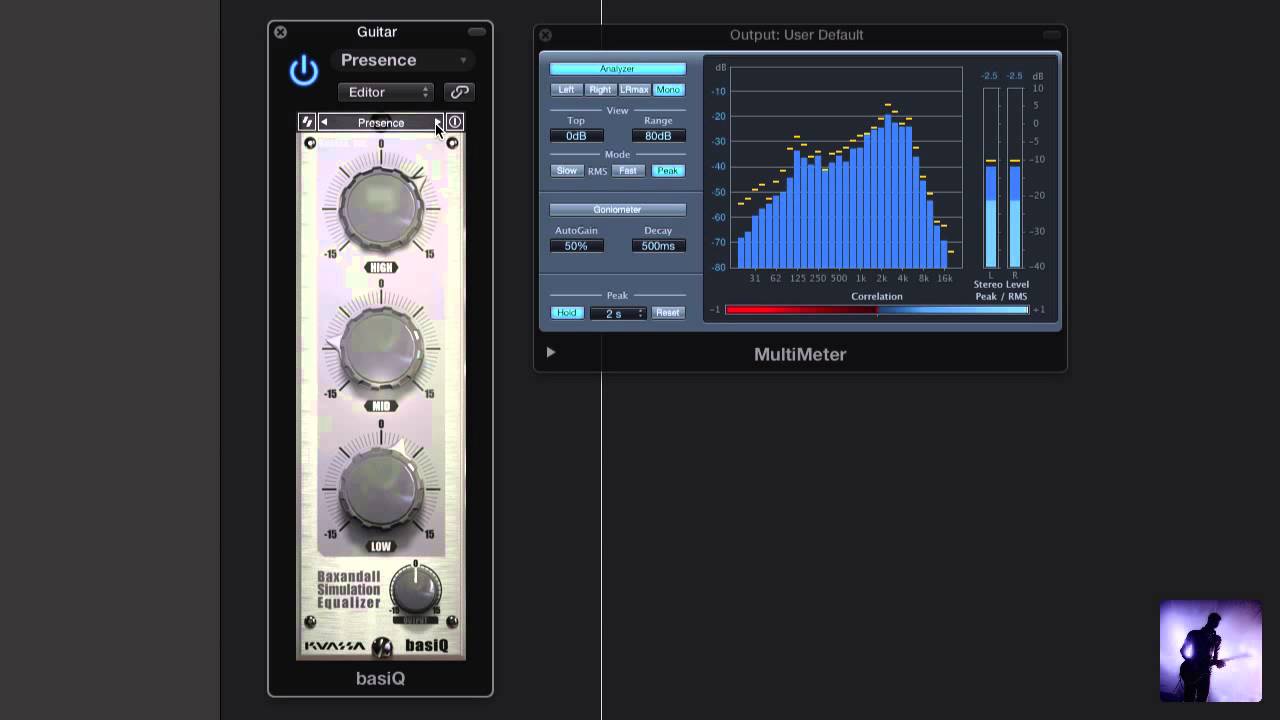Click the Range 80dB value field
1280x720 pixels.
tap(658, 136)
